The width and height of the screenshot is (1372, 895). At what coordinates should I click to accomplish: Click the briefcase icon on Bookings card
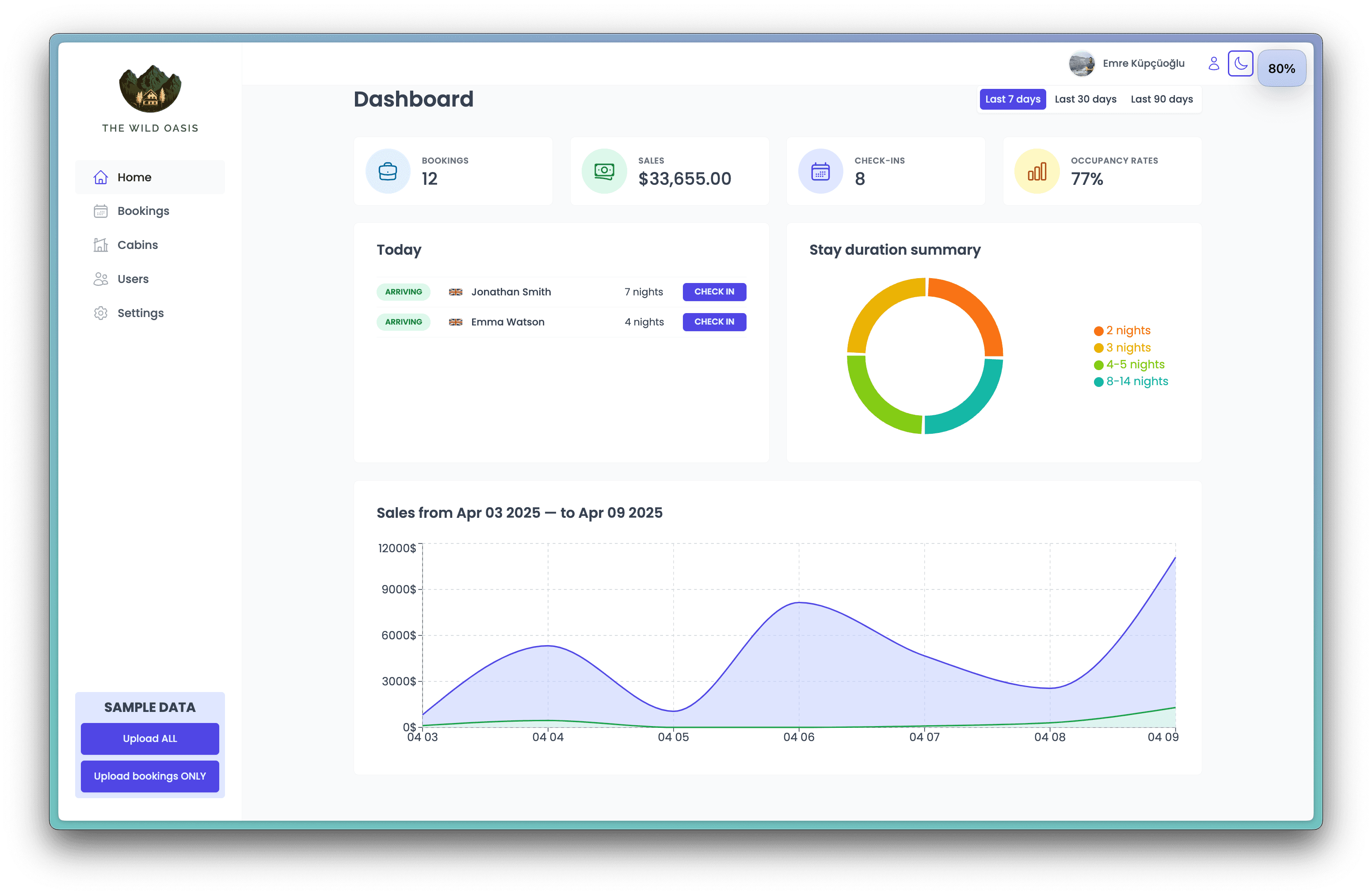click(387, 171)
